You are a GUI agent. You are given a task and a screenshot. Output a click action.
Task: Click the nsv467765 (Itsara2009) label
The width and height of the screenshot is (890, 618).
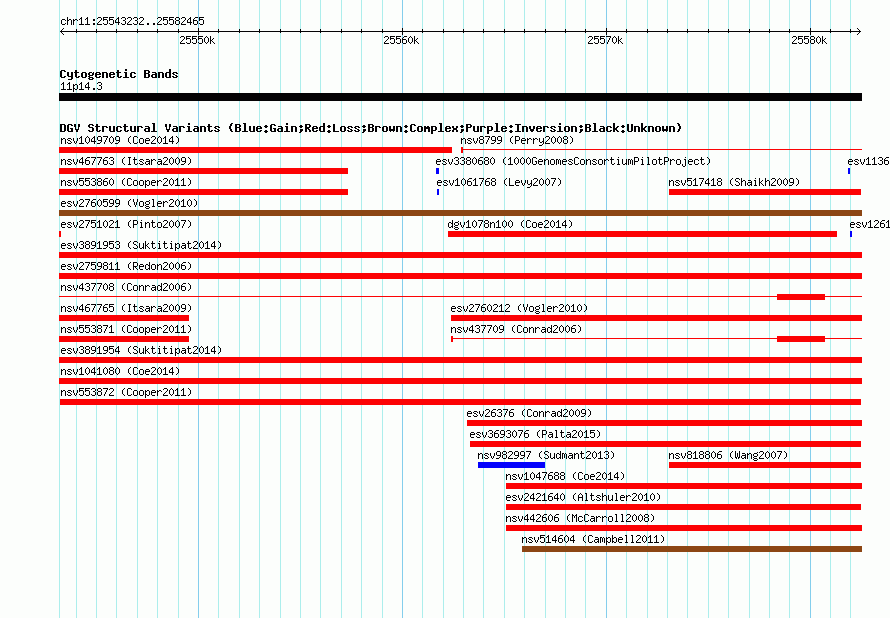pyautogui.click(x=126, y=308)
